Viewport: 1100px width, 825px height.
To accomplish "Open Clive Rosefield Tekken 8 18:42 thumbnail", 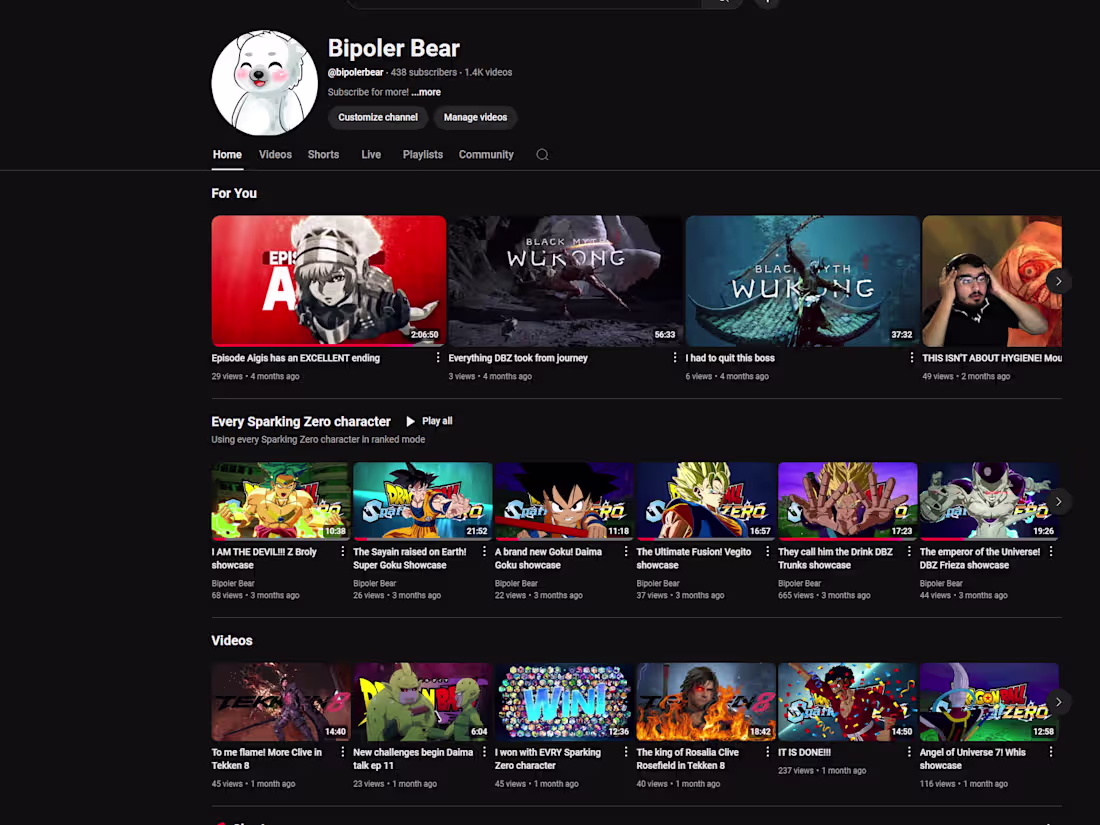I will click(706, 702).
